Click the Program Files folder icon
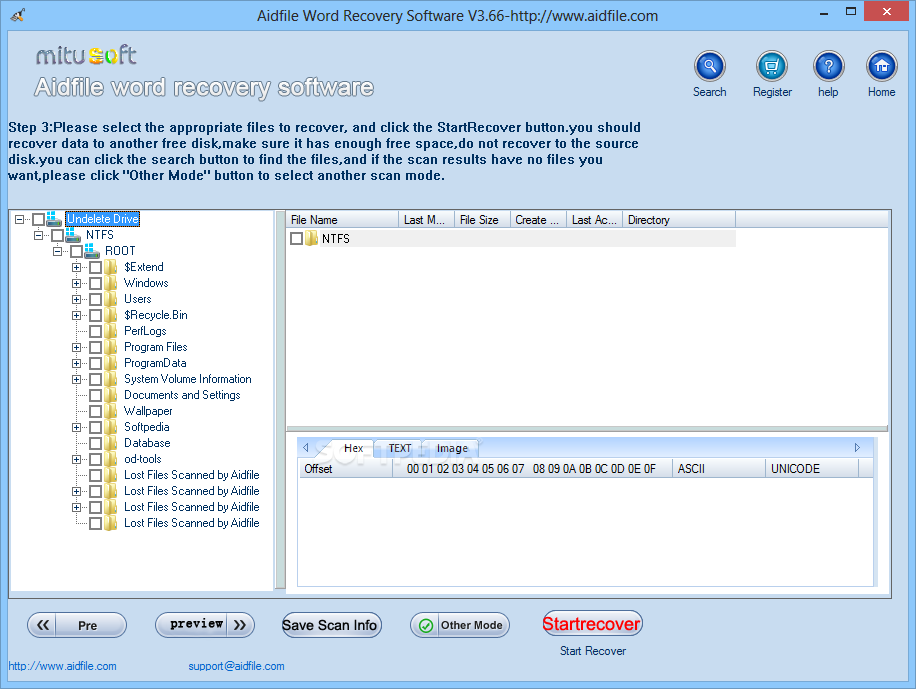The width and height of the screenshot is (916, 689). coord(110,347)
